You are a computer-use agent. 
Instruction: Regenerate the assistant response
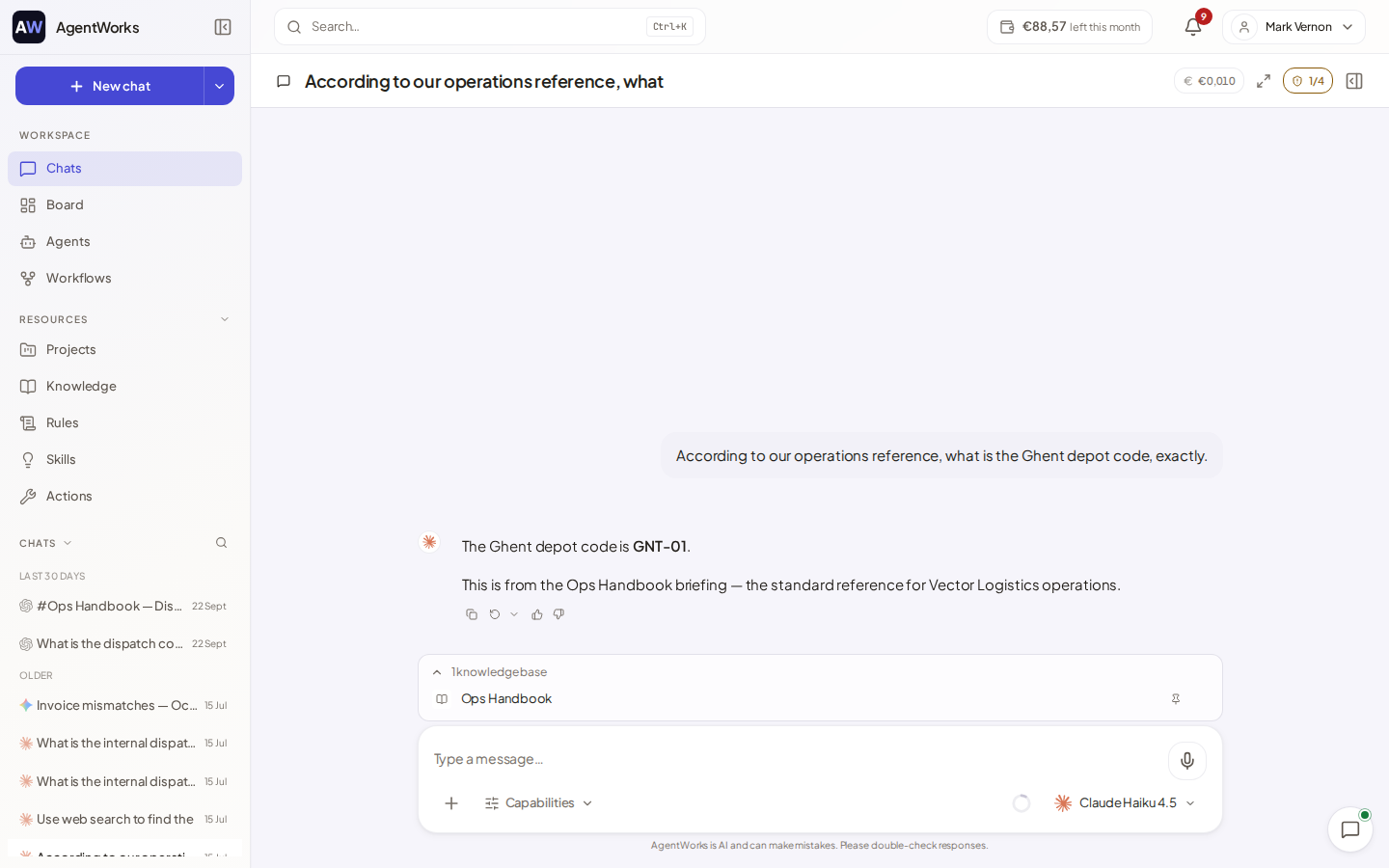pyautogui.click(x=495, y=614)
